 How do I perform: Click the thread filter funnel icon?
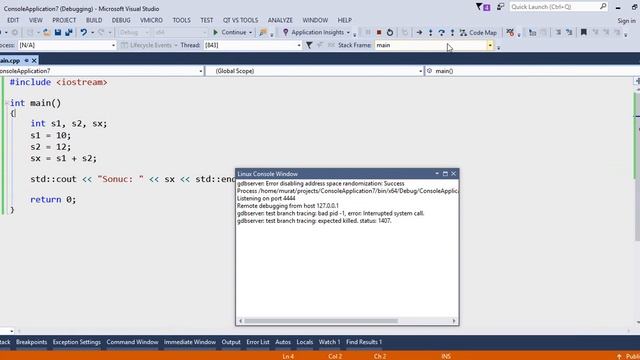pos(309,45)
